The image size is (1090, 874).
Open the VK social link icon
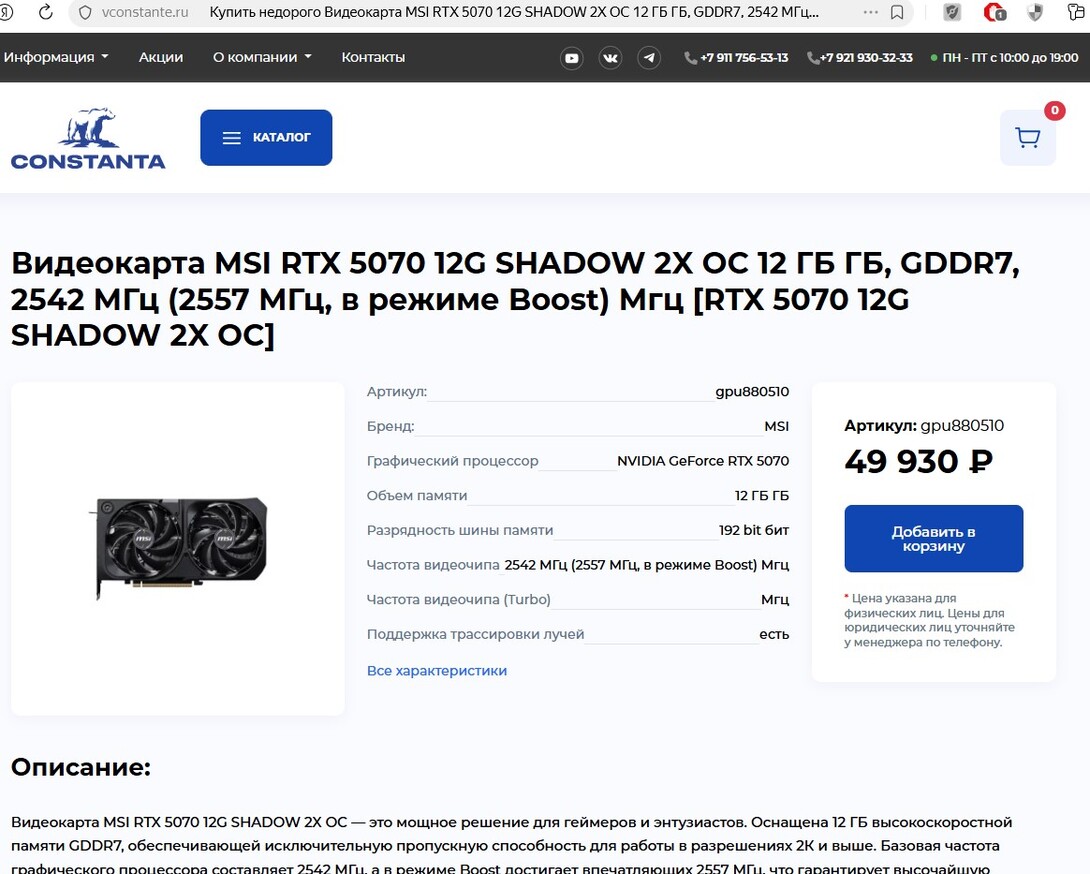[x=610, y=58]
